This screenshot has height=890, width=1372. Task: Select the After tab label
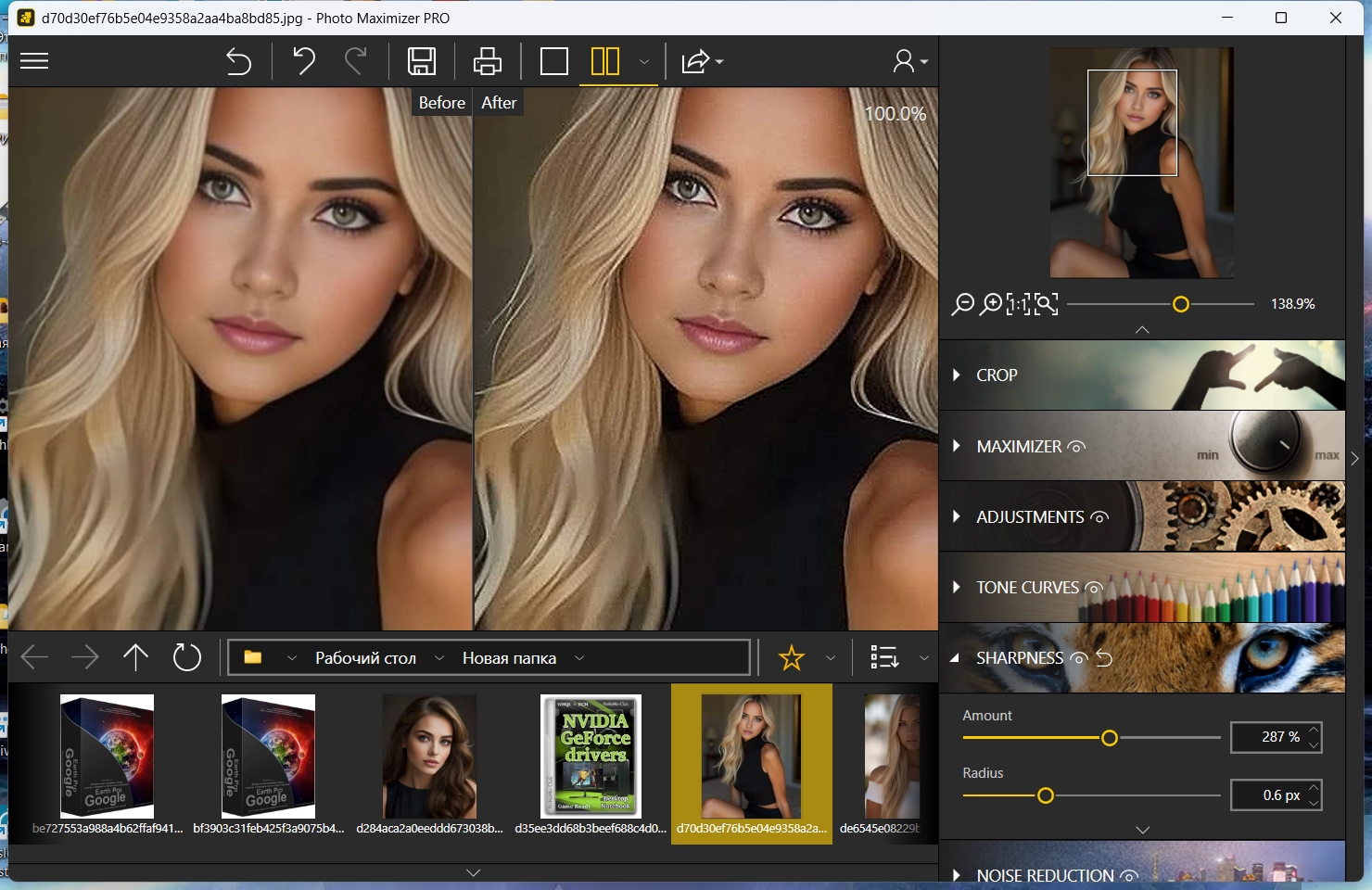(x=499, y=103)
